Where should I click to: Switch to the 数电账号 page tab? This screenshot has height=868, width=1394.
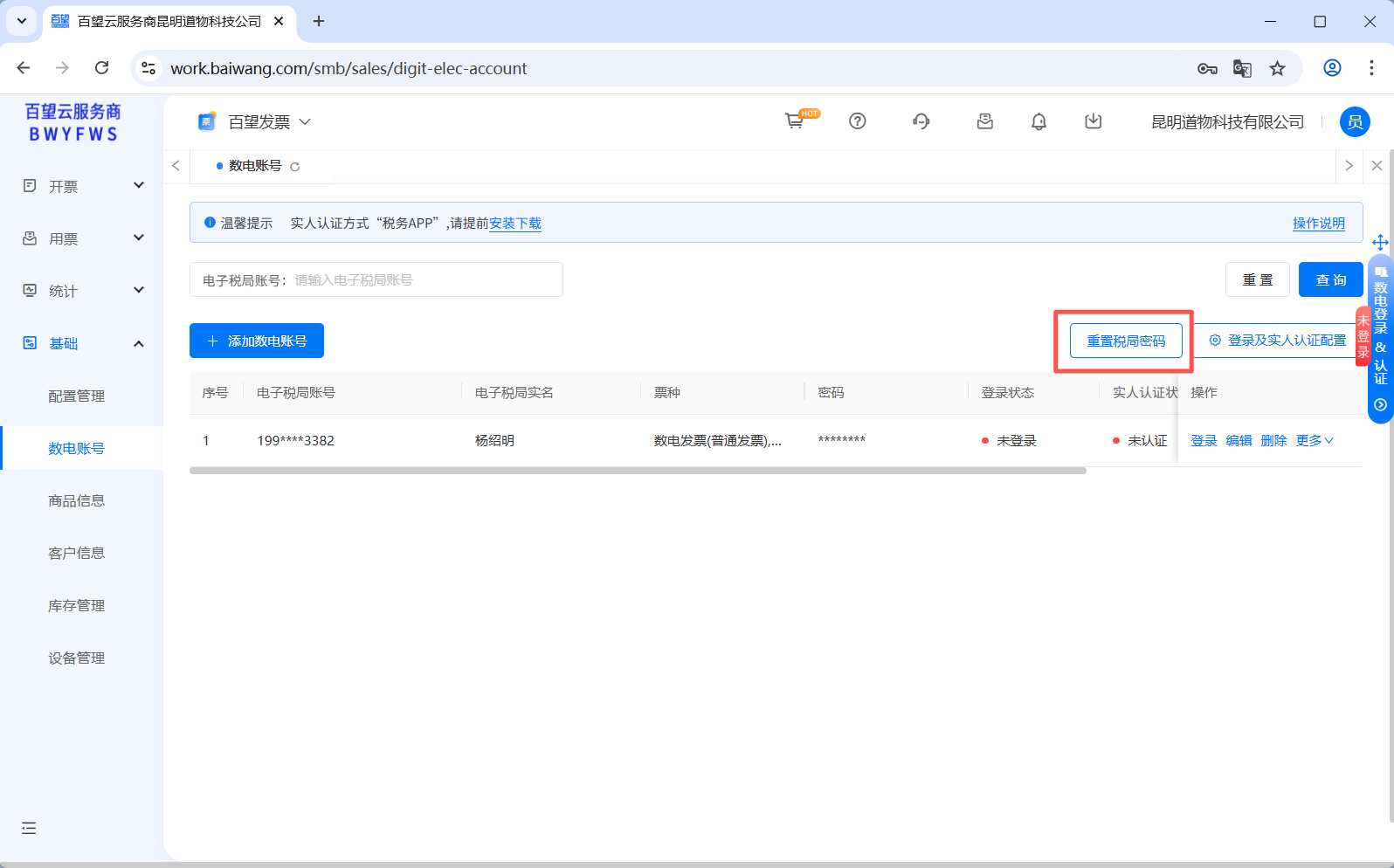(x=254, y=166)
